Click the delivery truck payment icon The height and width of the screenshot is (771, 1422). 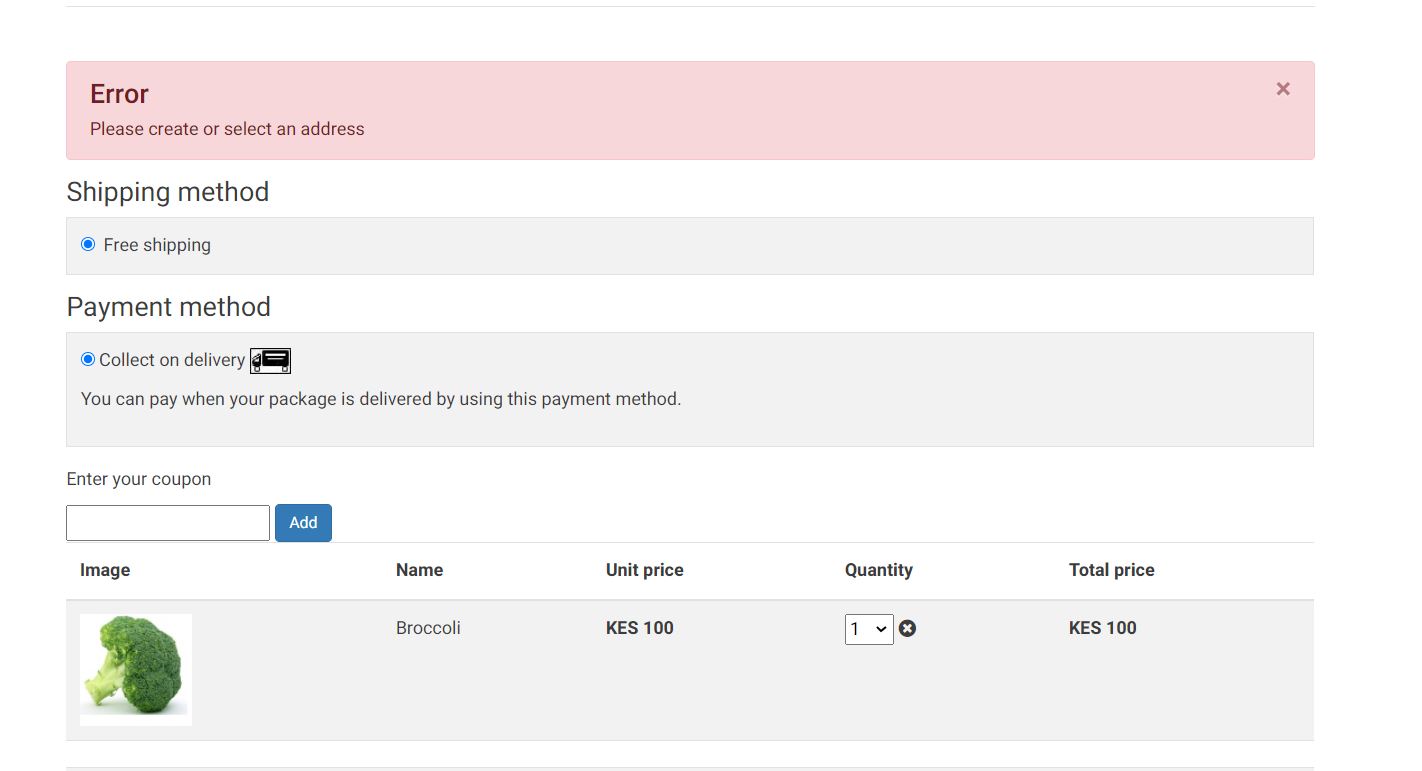coord(270,360)
